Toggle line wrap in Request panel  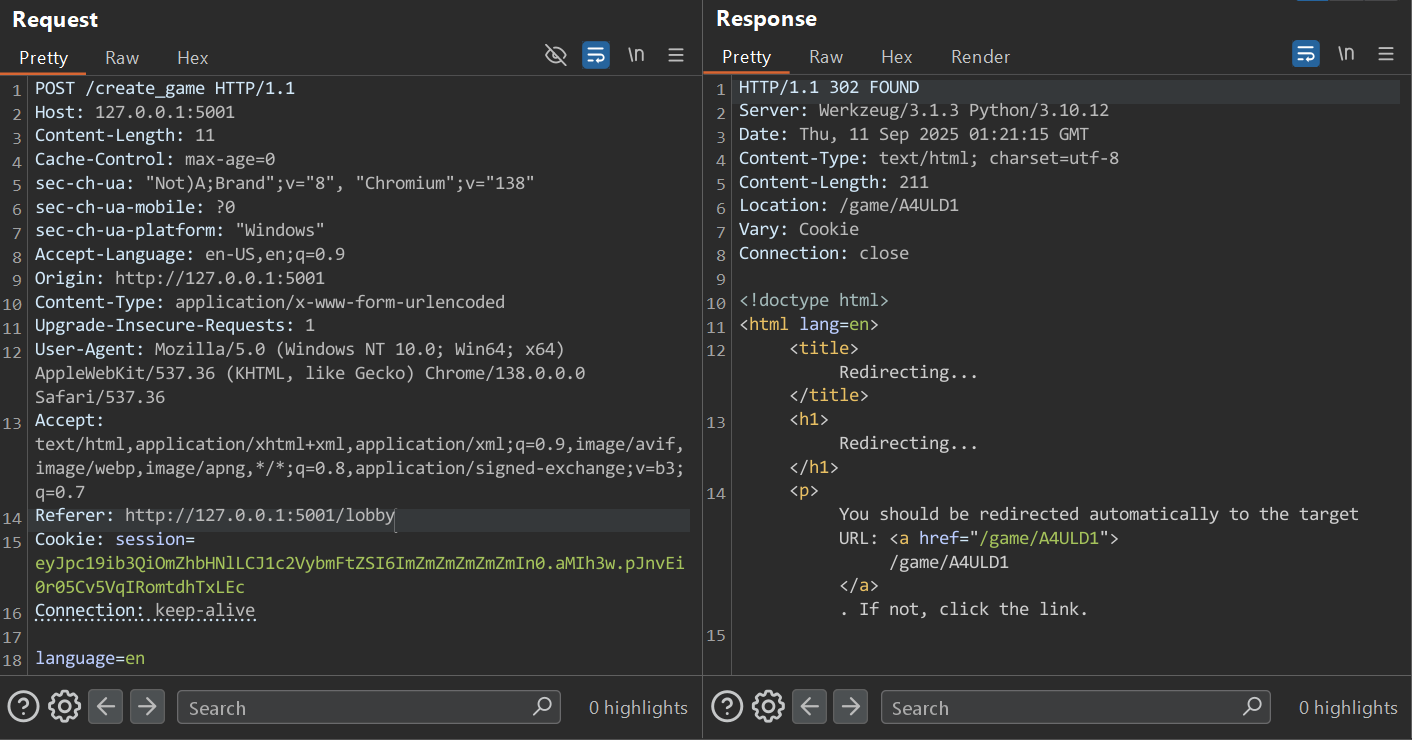coord(596,55)
